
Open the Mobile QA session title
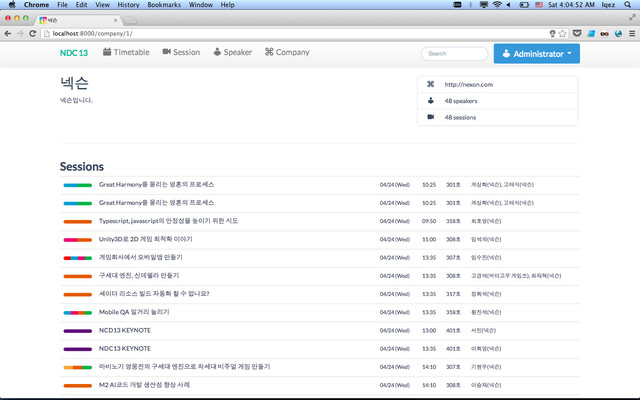pyautogui.click(x=134, y=312)
